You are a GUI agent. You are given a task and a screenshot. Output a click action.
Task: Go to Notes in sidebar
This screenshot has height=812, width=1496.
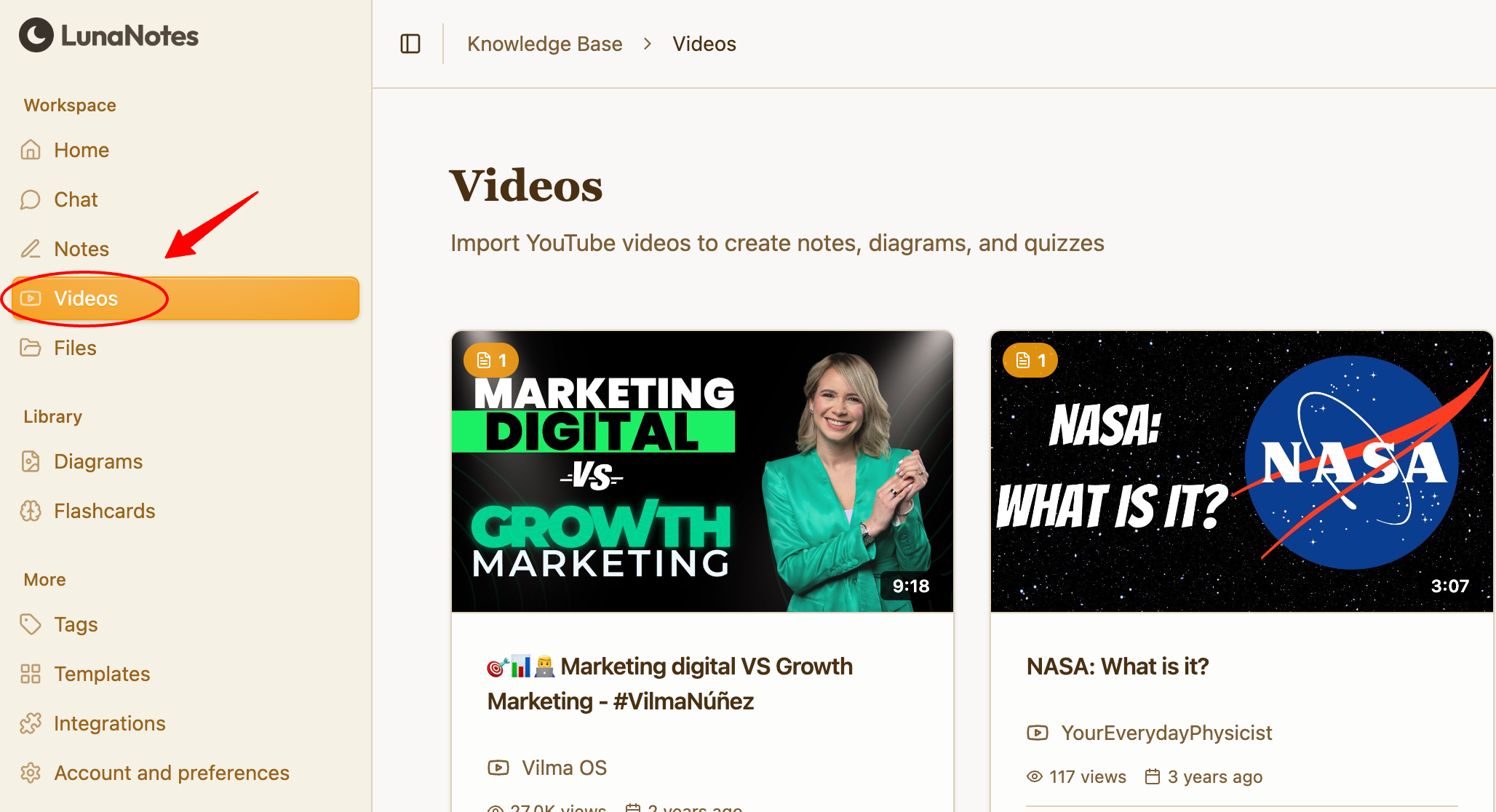click(x=81, y=249)
